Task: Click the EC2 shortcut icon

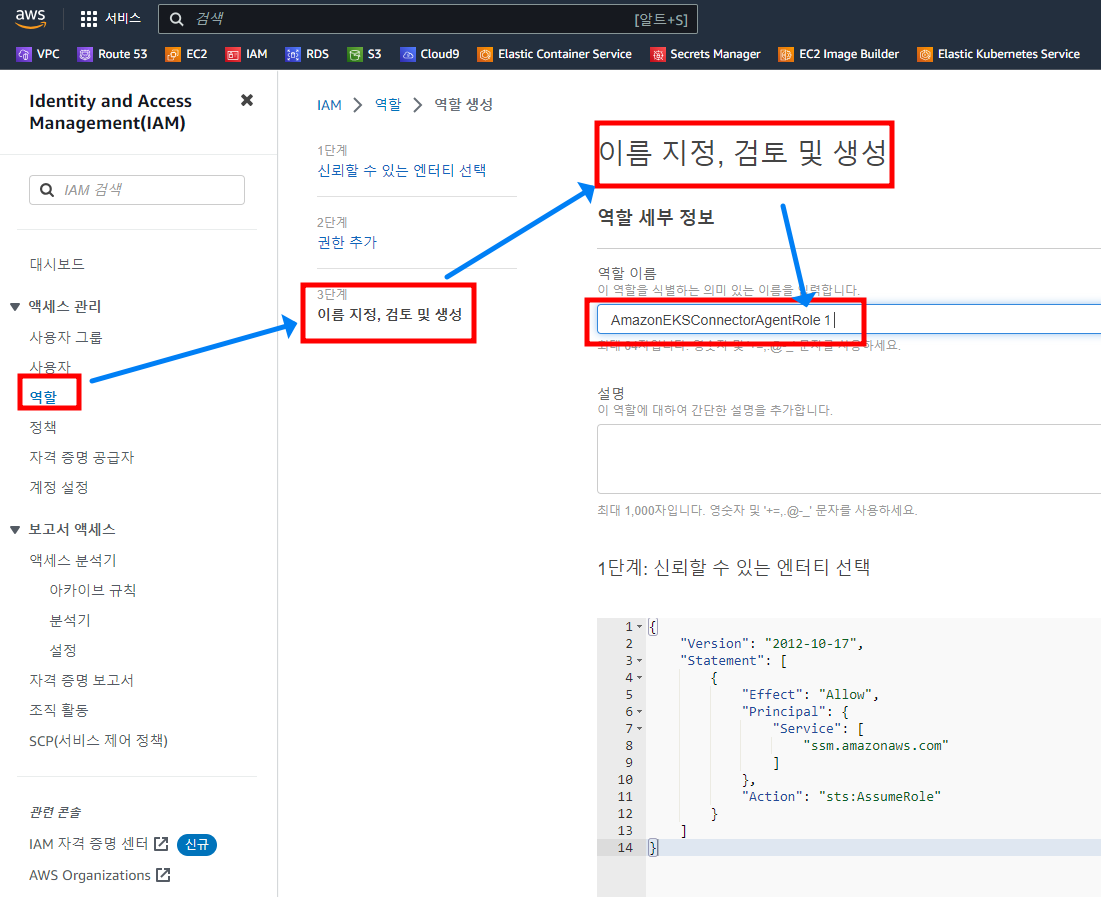Action: [173, 54]
